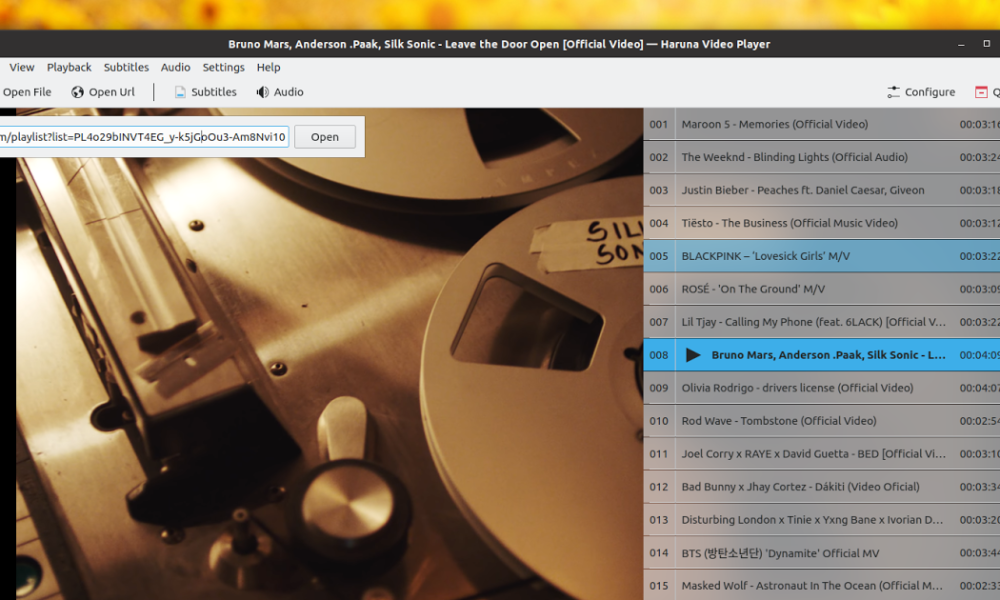Click the Audio toolbar label
The width and height of the screenshot is (1000, 600).
click(x=289, y=92)
